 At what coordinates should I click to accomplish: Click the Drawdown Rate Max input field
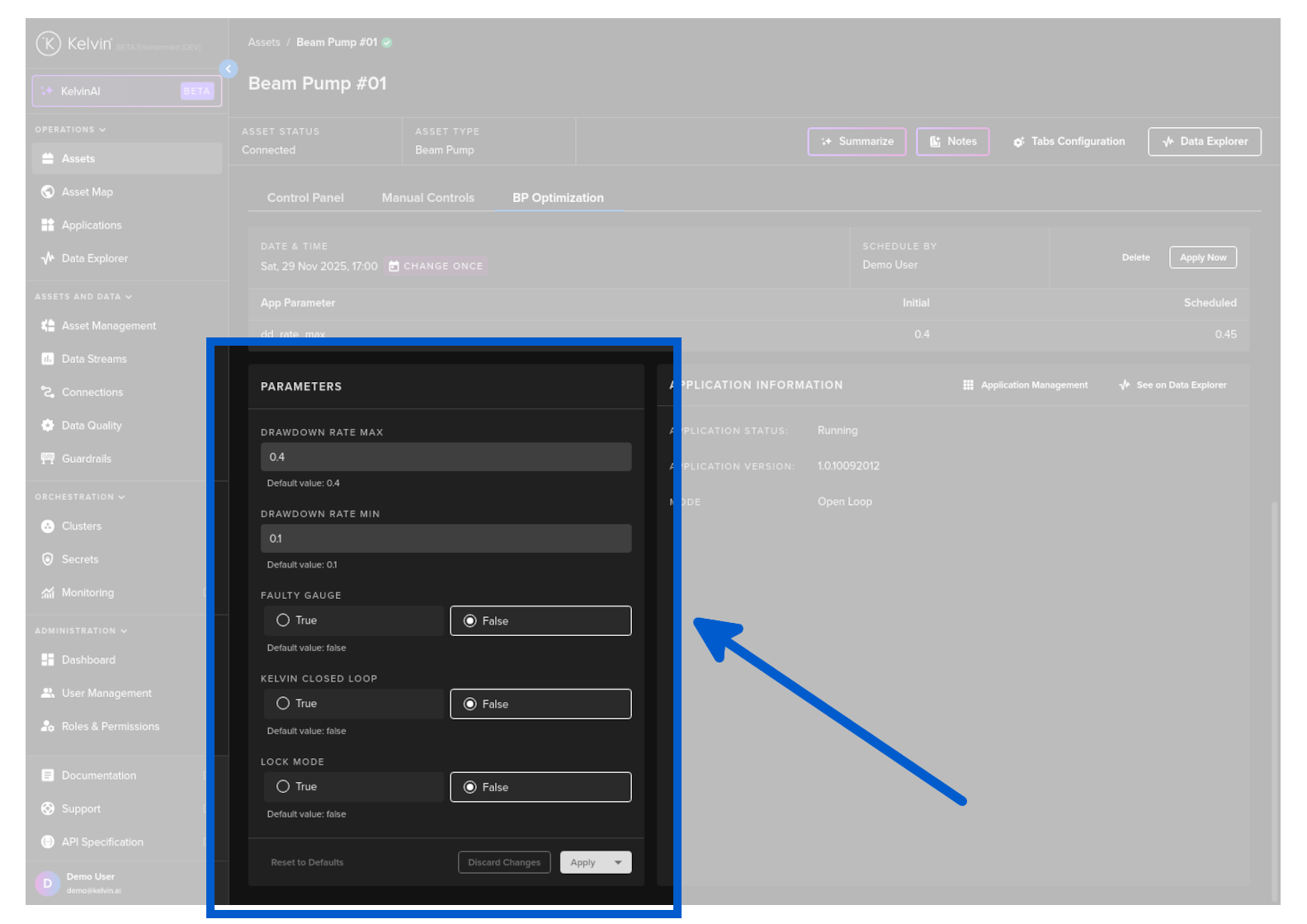coord(446,457)
